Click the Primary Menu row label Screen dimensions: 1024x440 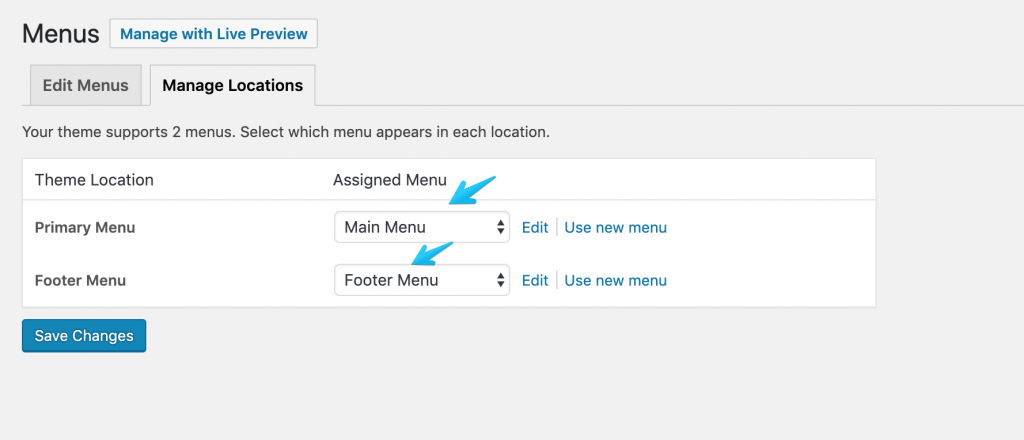(85, 228)
